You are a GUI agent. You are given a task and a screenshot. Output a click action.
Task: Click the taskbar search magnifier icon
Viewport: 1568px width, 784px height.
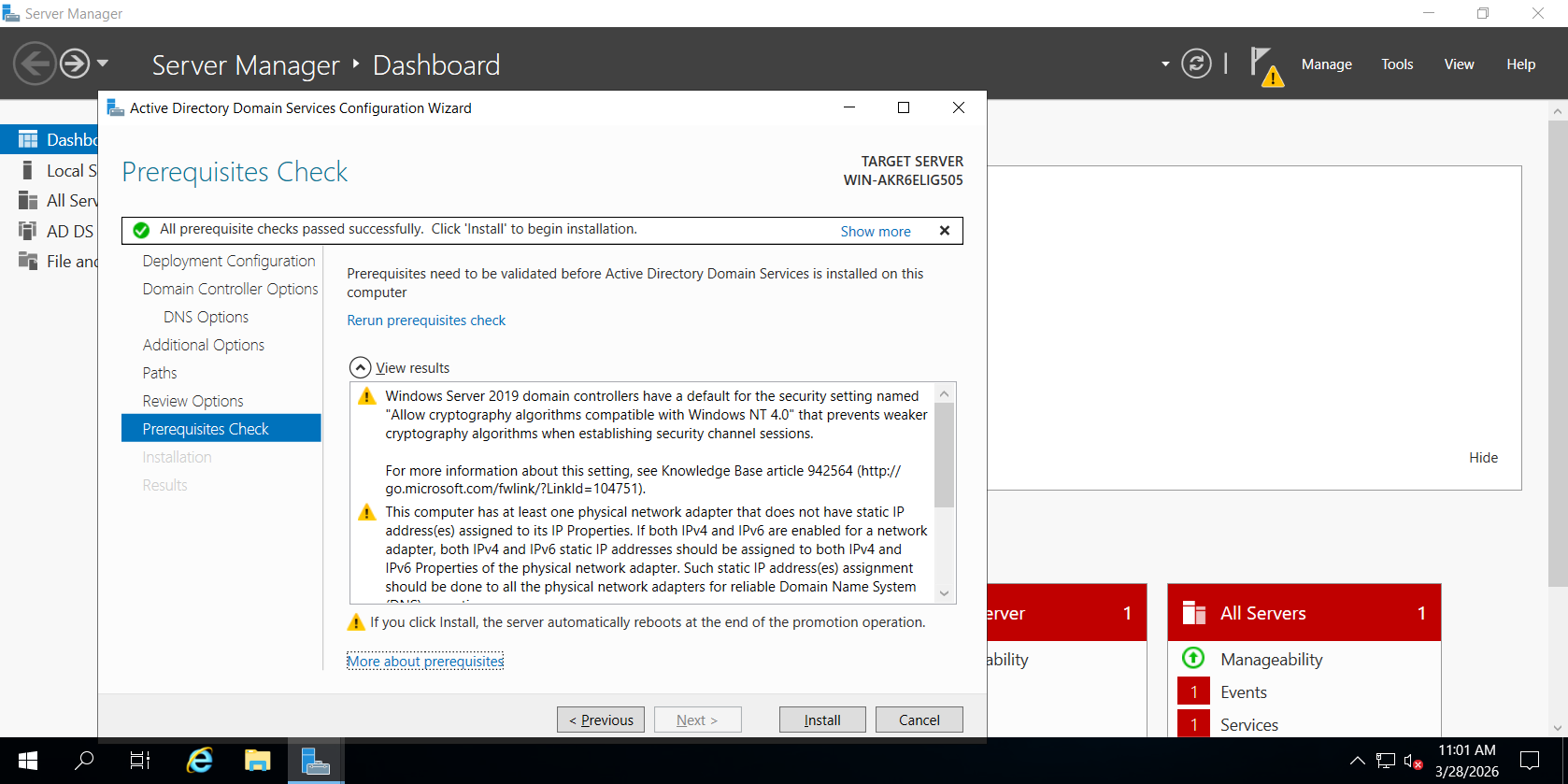click(x=84, y=761)
